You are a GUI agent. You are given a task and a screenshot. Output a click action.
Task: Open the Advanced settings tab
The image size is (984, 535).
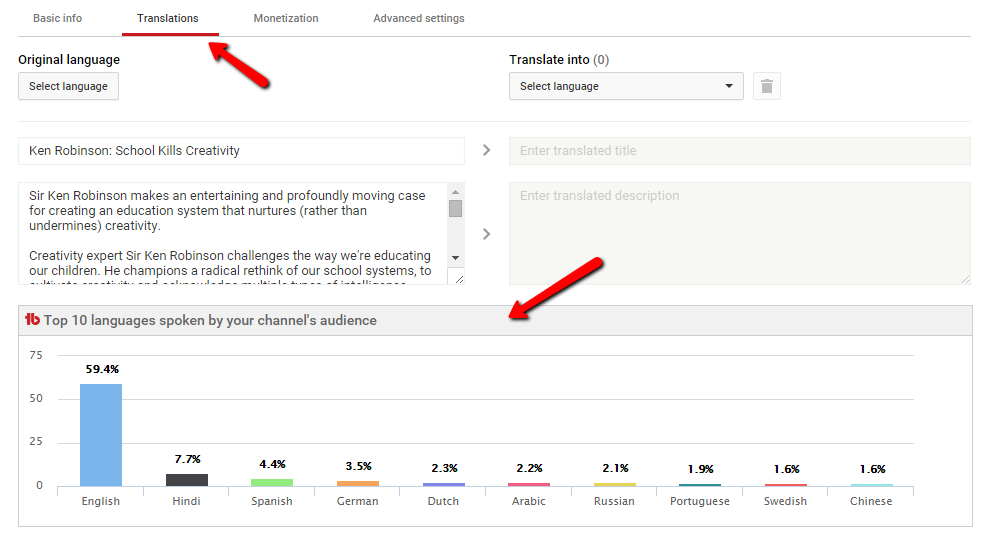coord(418,18)
